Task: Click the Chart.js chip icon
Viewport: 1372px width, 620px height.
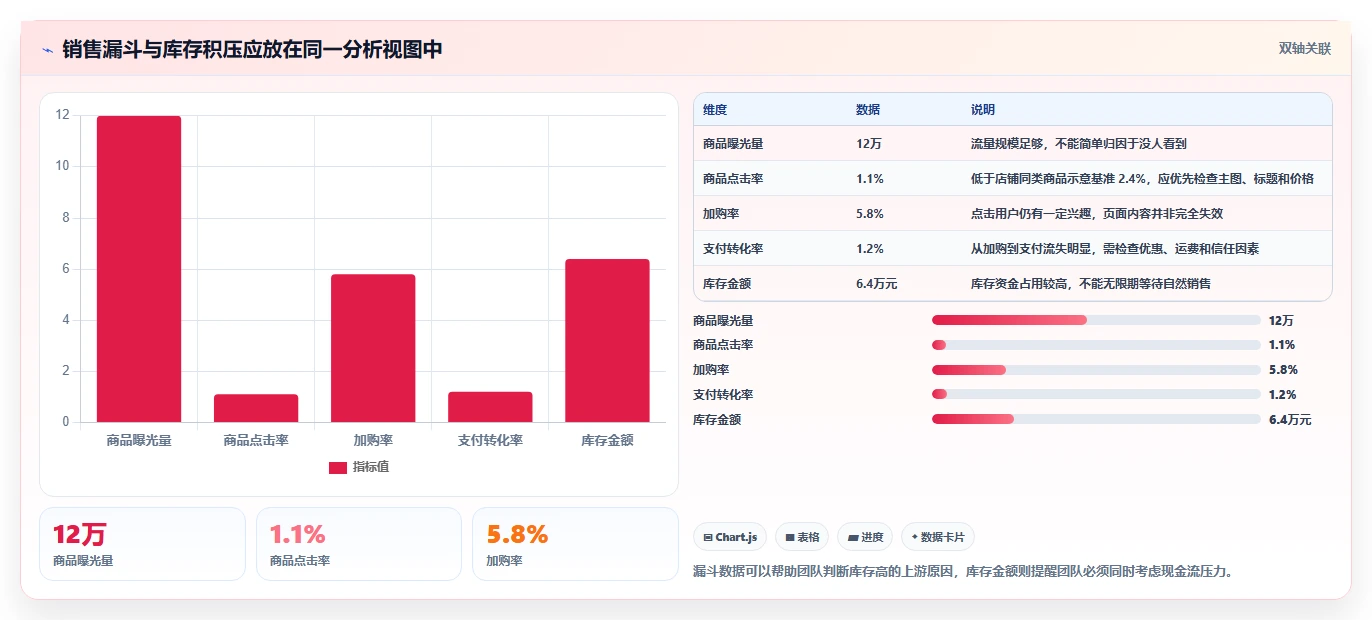Action: pos(708,537)
